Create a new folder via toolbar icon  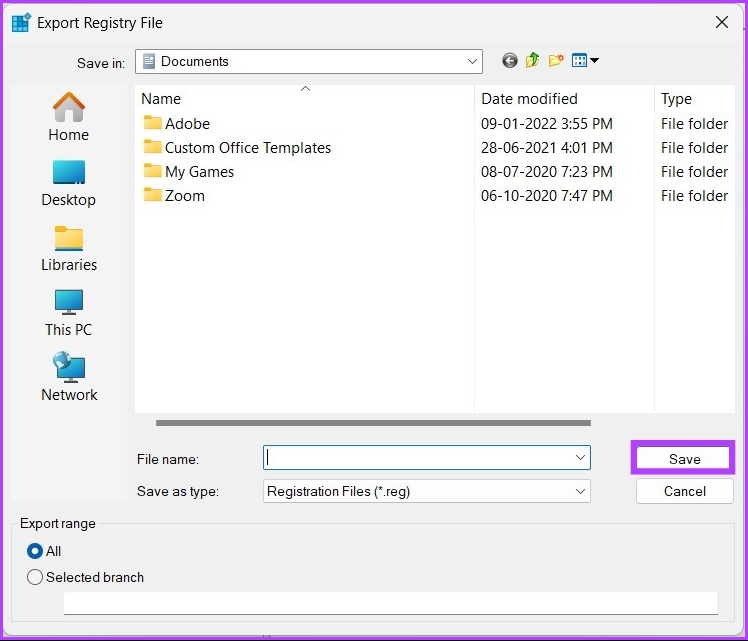point(556,61)
